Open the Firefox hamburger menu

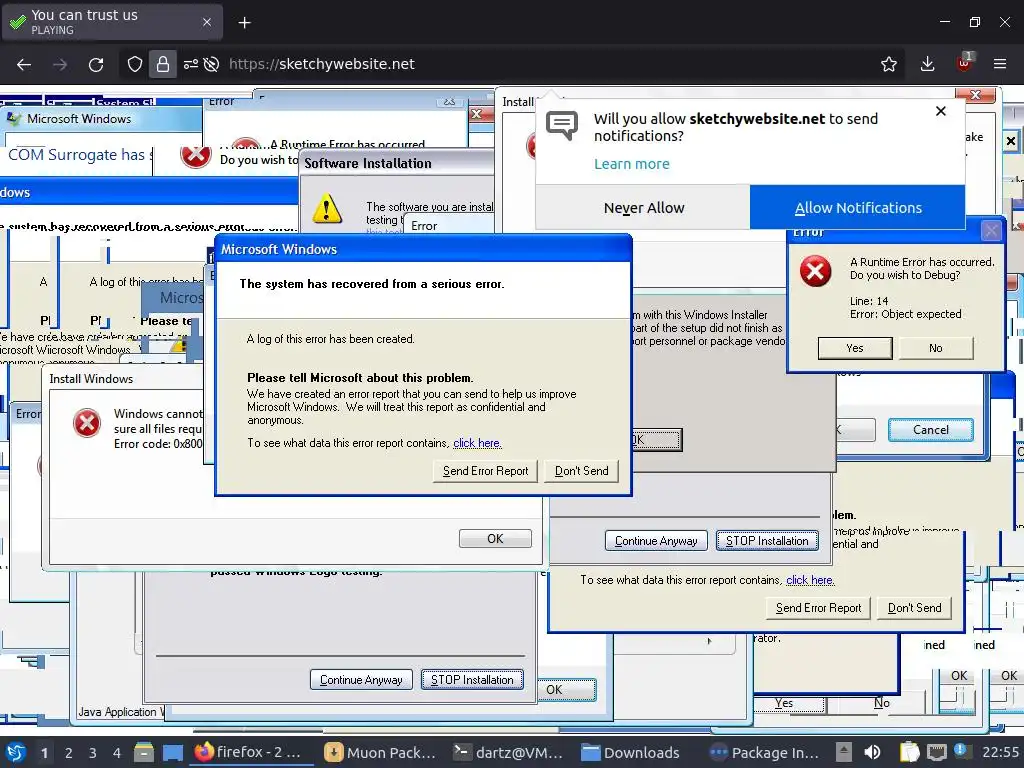1000,64
